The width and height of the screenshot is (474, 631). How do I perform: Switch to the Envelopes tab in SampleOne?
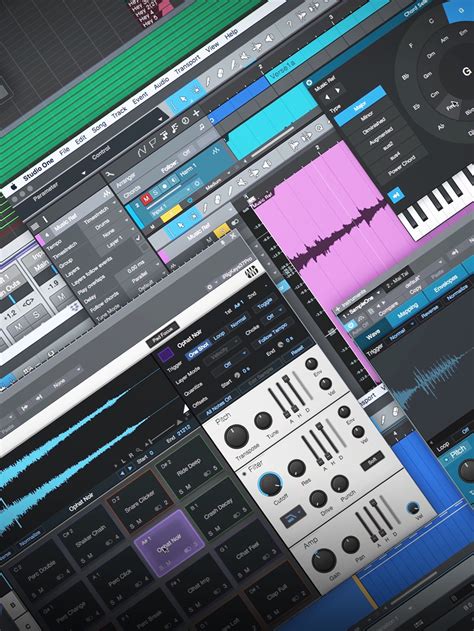coord(445,284)
